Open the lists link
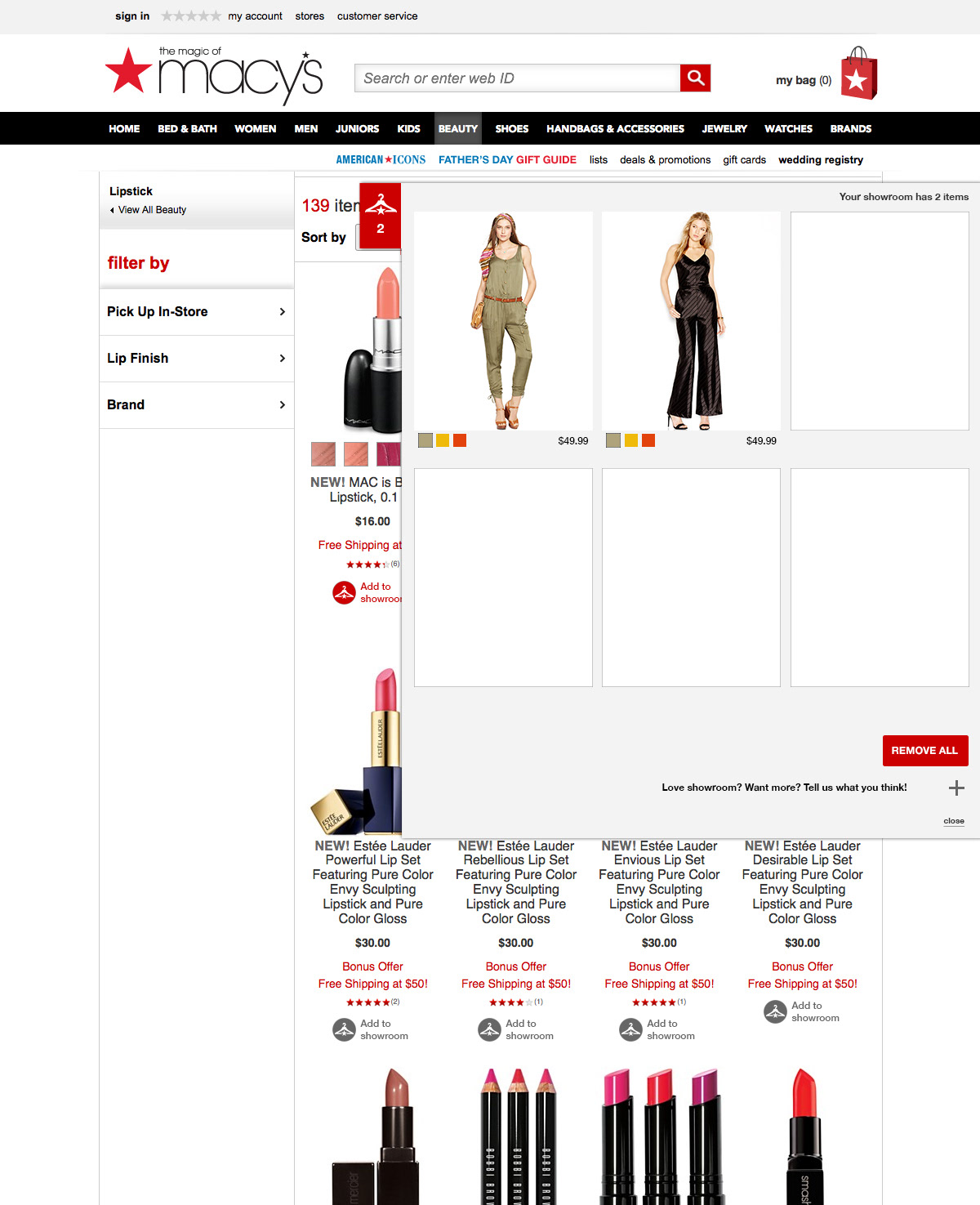The height and width of the screenshot is (1205, 980). pyautogui.click(x=599, y=159)
